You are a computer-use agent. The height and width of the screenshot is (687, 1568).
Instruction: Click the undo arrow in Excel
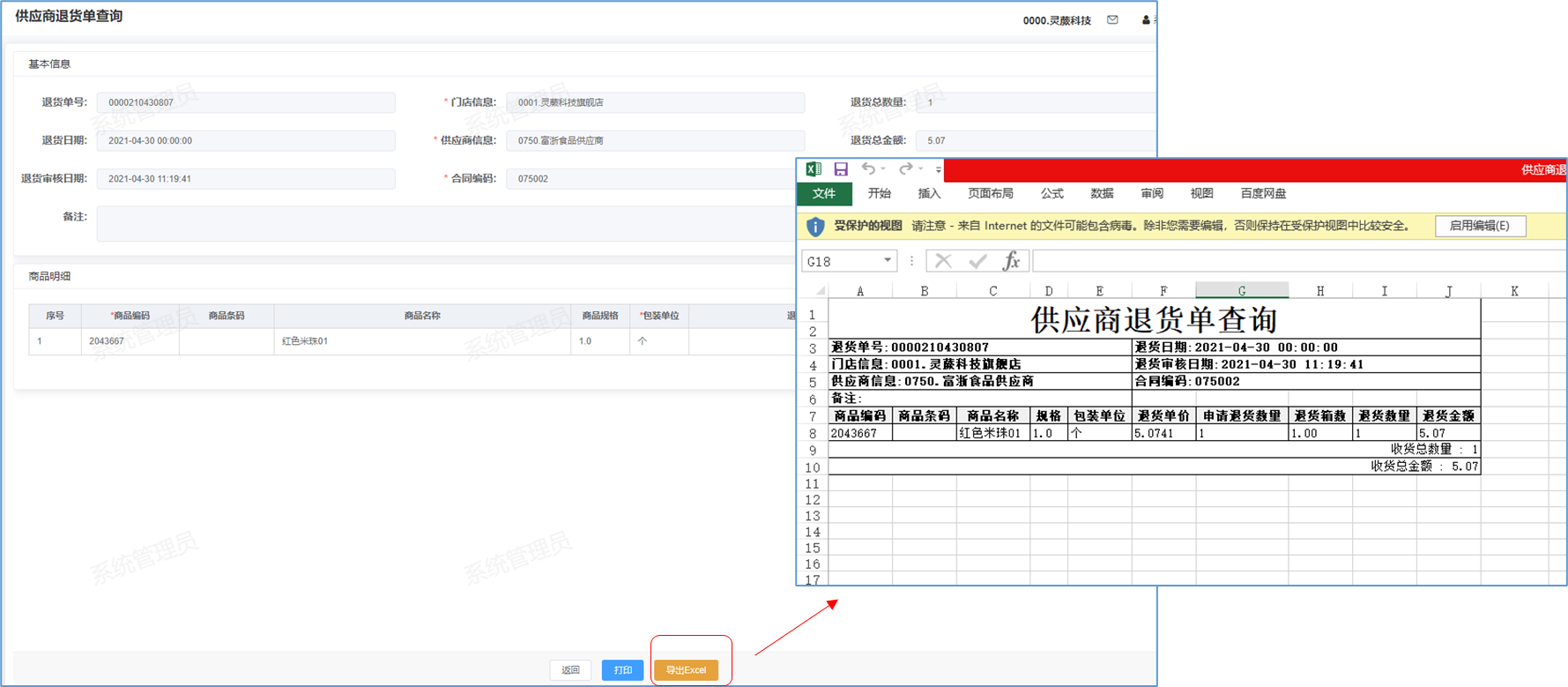coord(868,169)
